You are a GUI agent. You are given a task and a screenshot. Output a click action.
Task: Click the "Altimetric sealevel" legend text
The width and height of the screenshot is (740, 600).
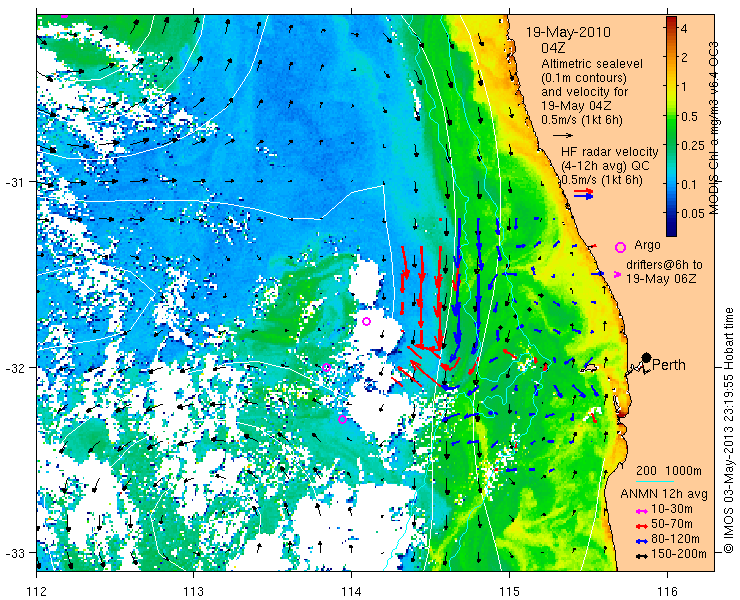[x=592, y=64]
